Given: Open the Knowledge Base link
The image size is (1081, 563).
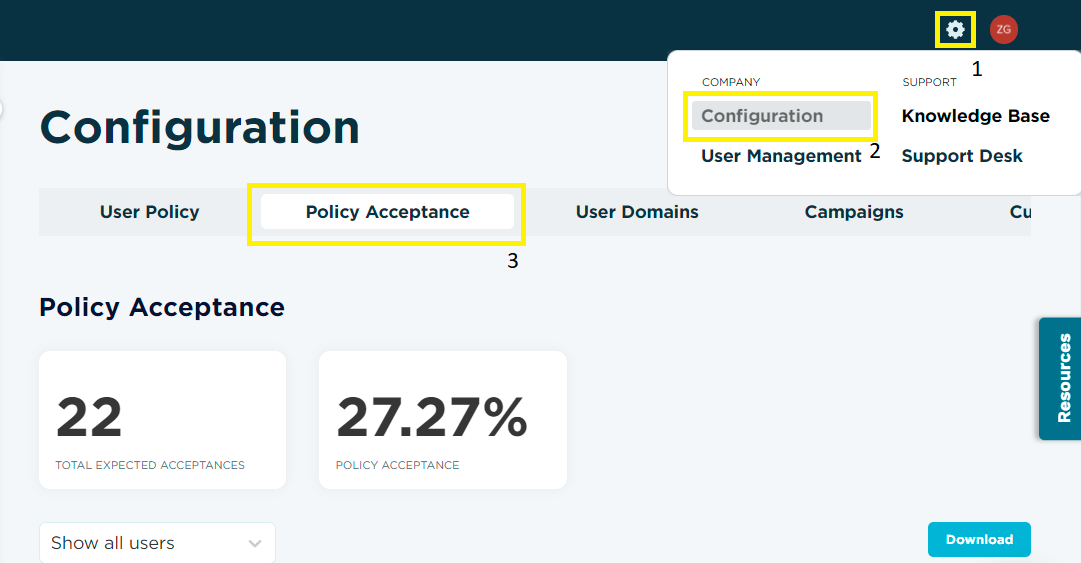Looking at the screenshot, I should [976, 116].
